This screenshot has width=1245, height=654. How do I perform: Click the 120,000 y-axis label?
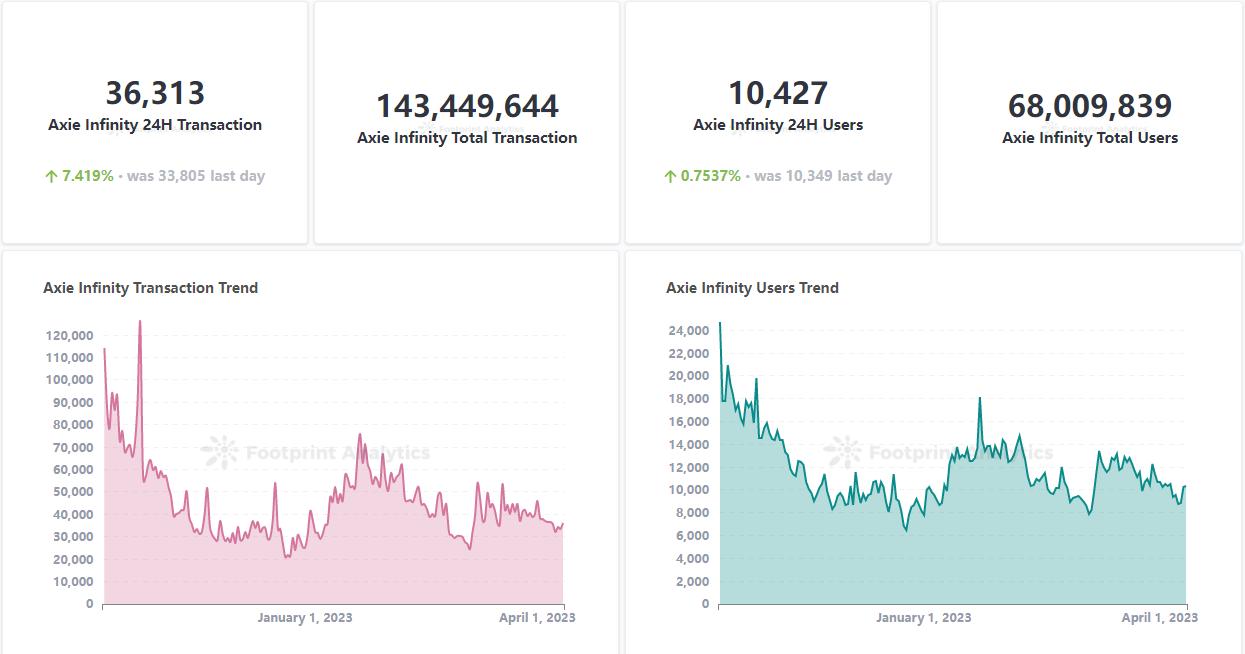coord(70,335)
